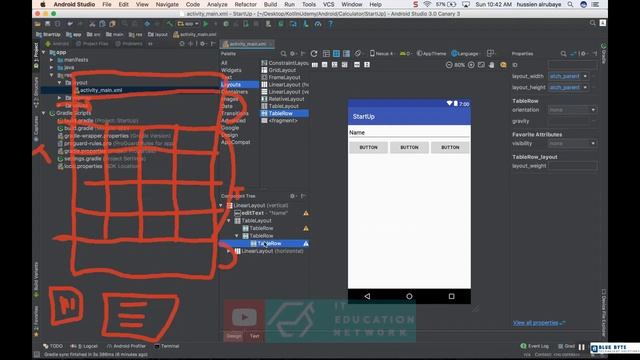Open the Logcat tool window tab
The image size is (640, 360).
[x=84, y=346]
